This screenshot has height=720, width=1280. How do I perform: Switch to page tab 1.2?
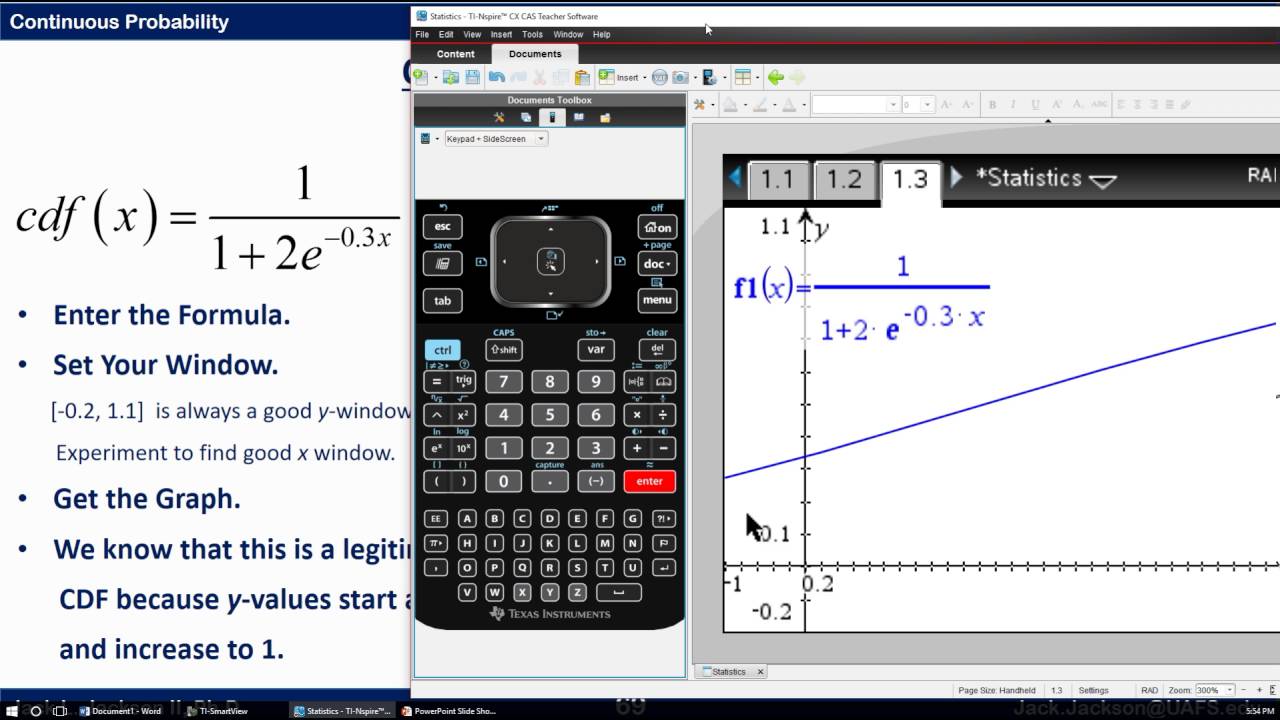pyautogui.click(x=843, y=179)
